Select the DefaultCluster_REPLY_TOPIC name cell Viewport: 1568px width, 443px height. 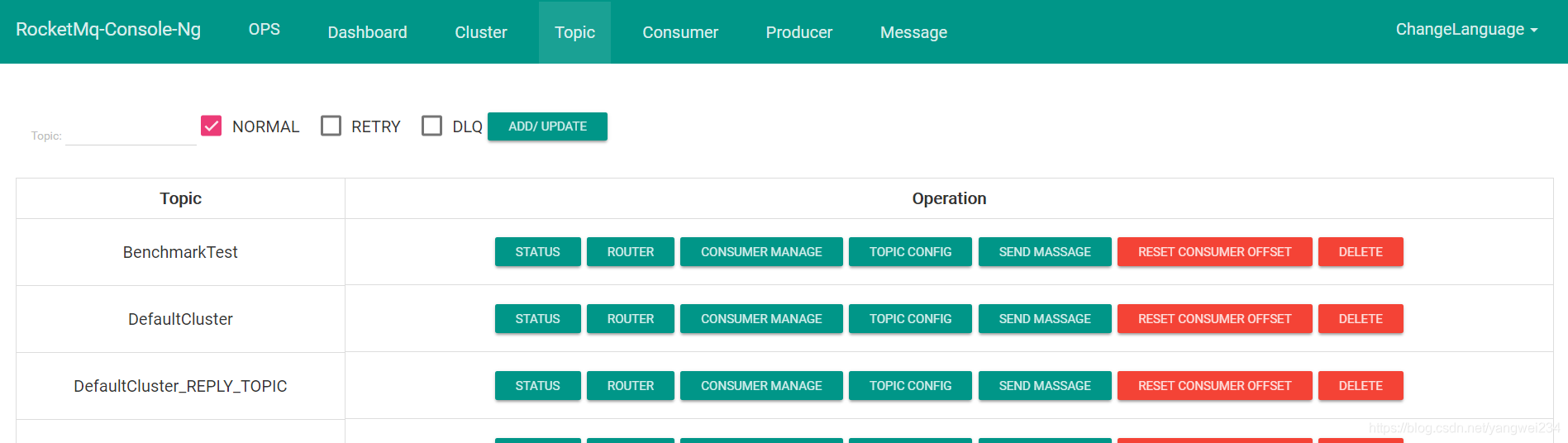pyautogui.click(x=180, y=386)
